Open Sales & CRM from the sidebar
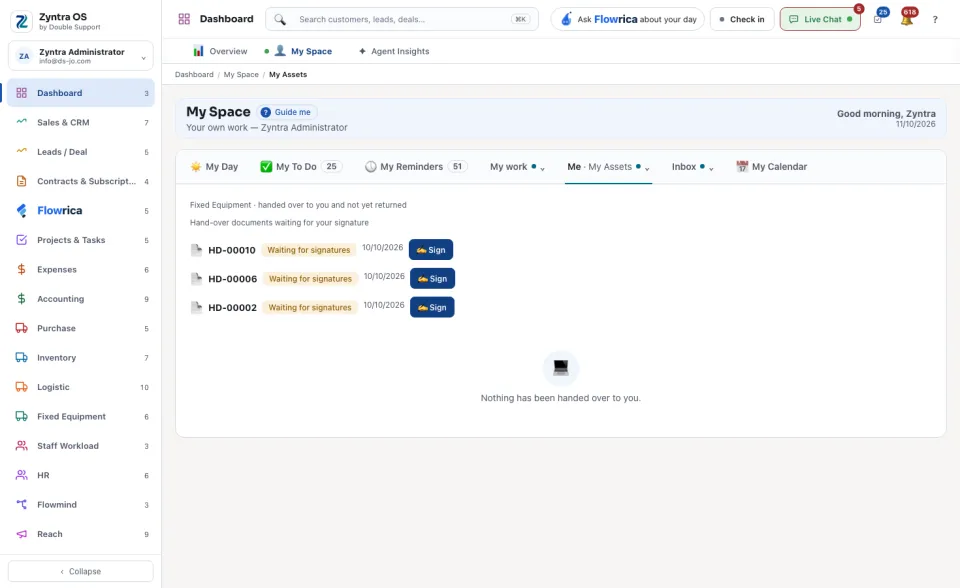 [x=81, y=122]
